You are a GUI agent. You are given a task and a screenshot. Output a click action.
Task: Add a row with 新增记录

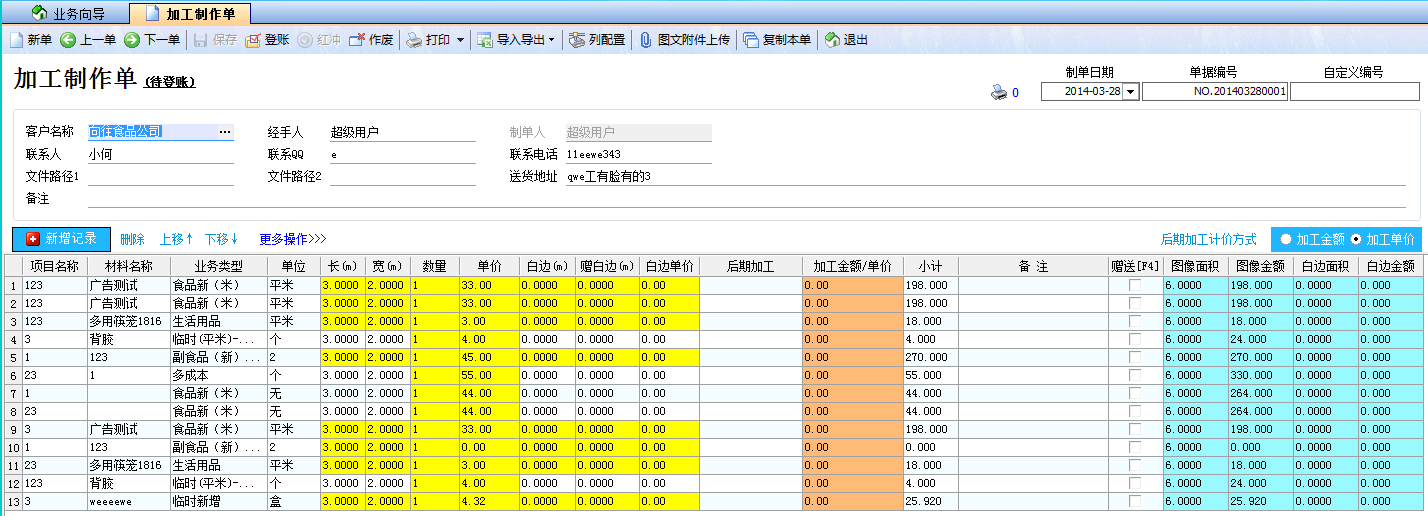pos(61,239)
